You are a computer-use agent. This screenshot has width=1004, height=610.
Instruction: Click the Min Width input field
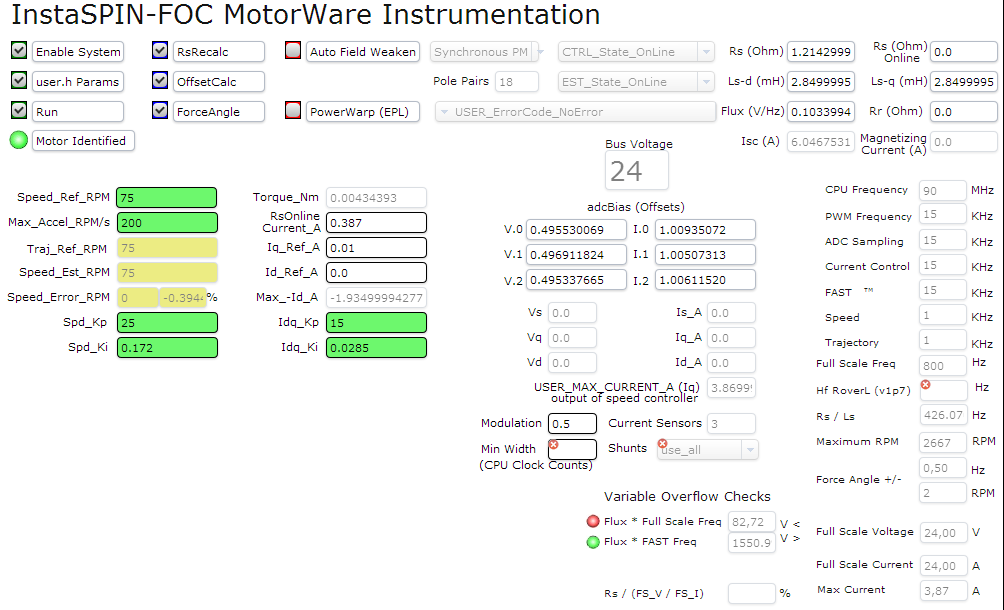[x=572, y=449]
